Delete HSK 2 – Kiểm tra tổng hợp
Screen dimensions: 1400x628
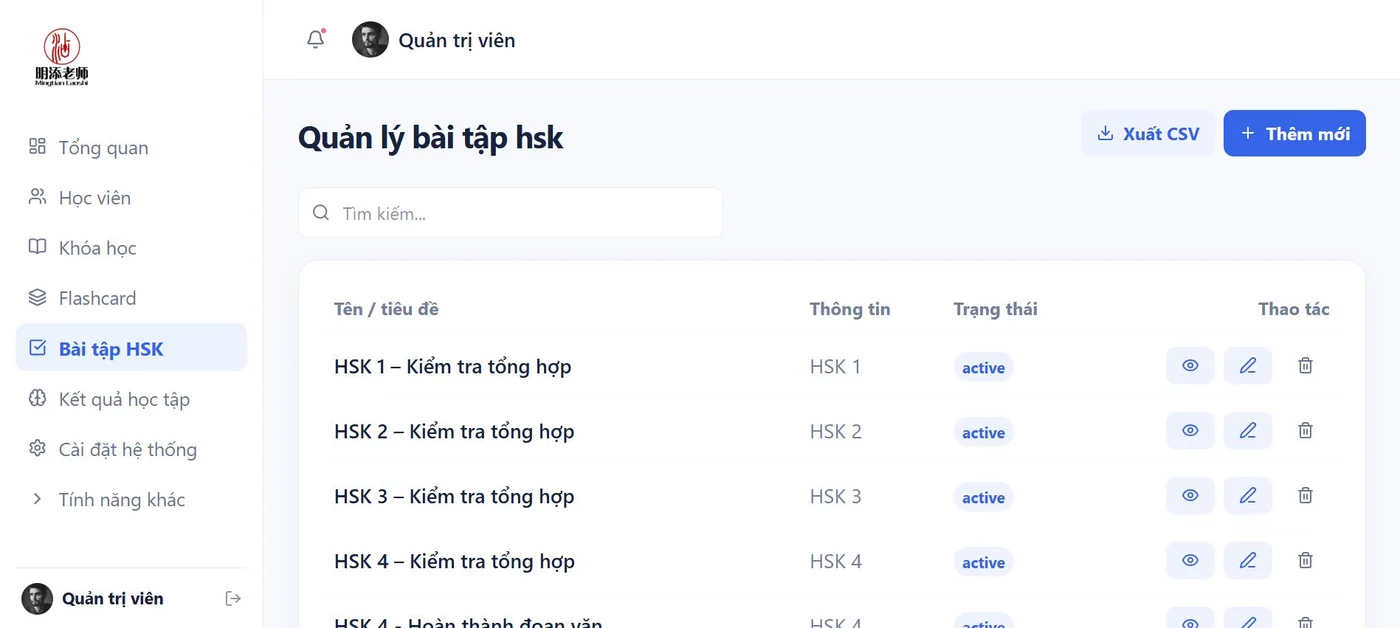tap(1305, 431)
